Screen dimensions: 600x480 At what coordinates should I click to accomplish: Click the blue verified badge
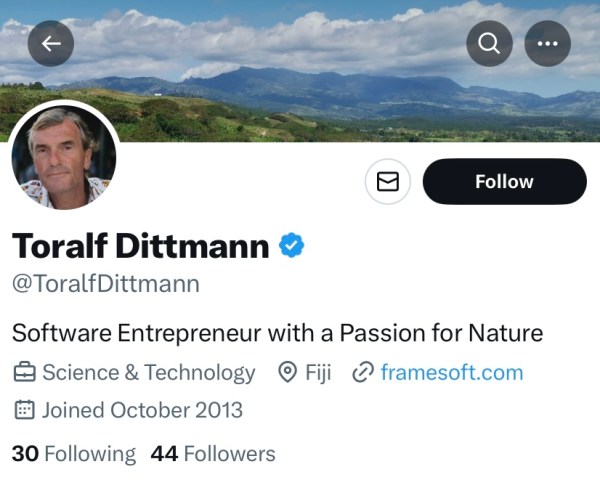(291, 245)
